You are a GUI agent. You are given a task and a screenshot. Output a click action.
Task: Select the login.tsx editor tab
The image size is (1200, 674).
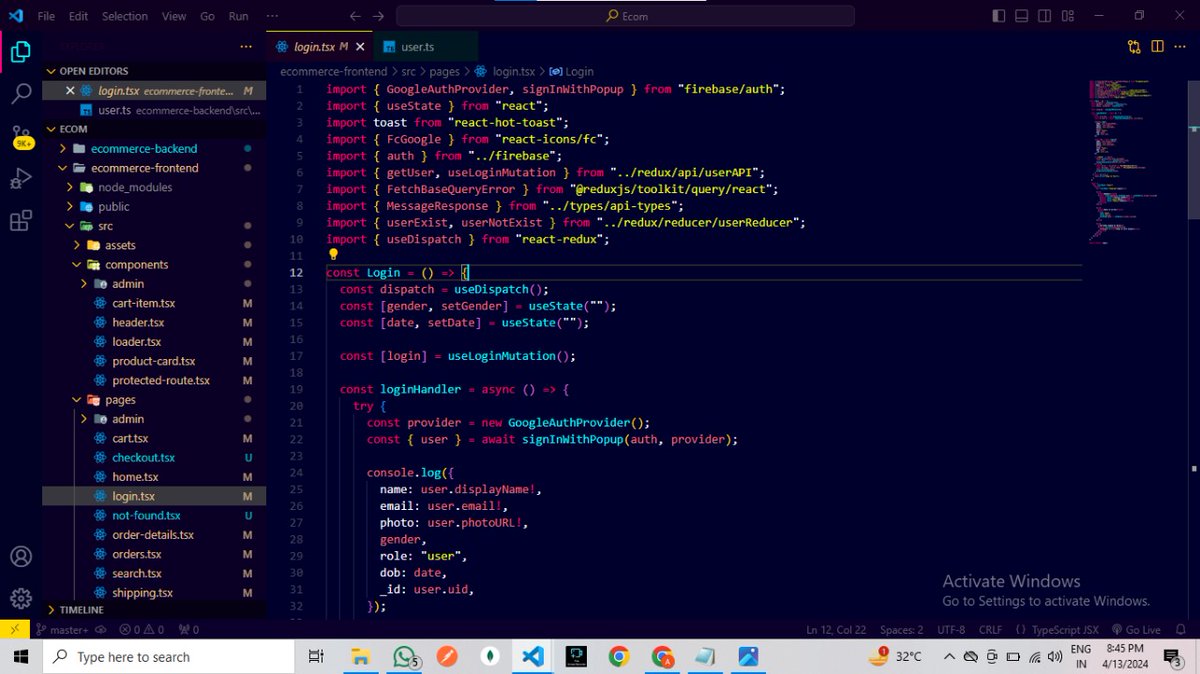pyautogui.click(x=319, y=46)
